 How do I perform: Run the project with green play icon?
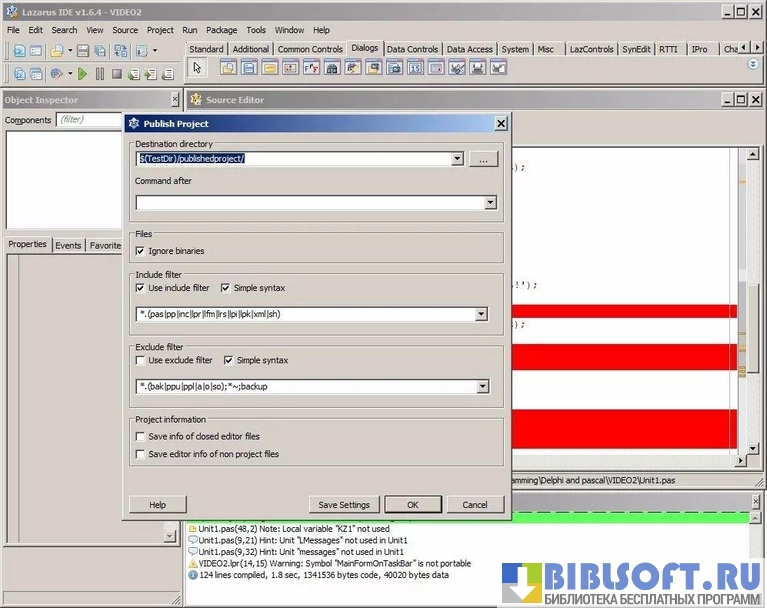click(83, 73)
